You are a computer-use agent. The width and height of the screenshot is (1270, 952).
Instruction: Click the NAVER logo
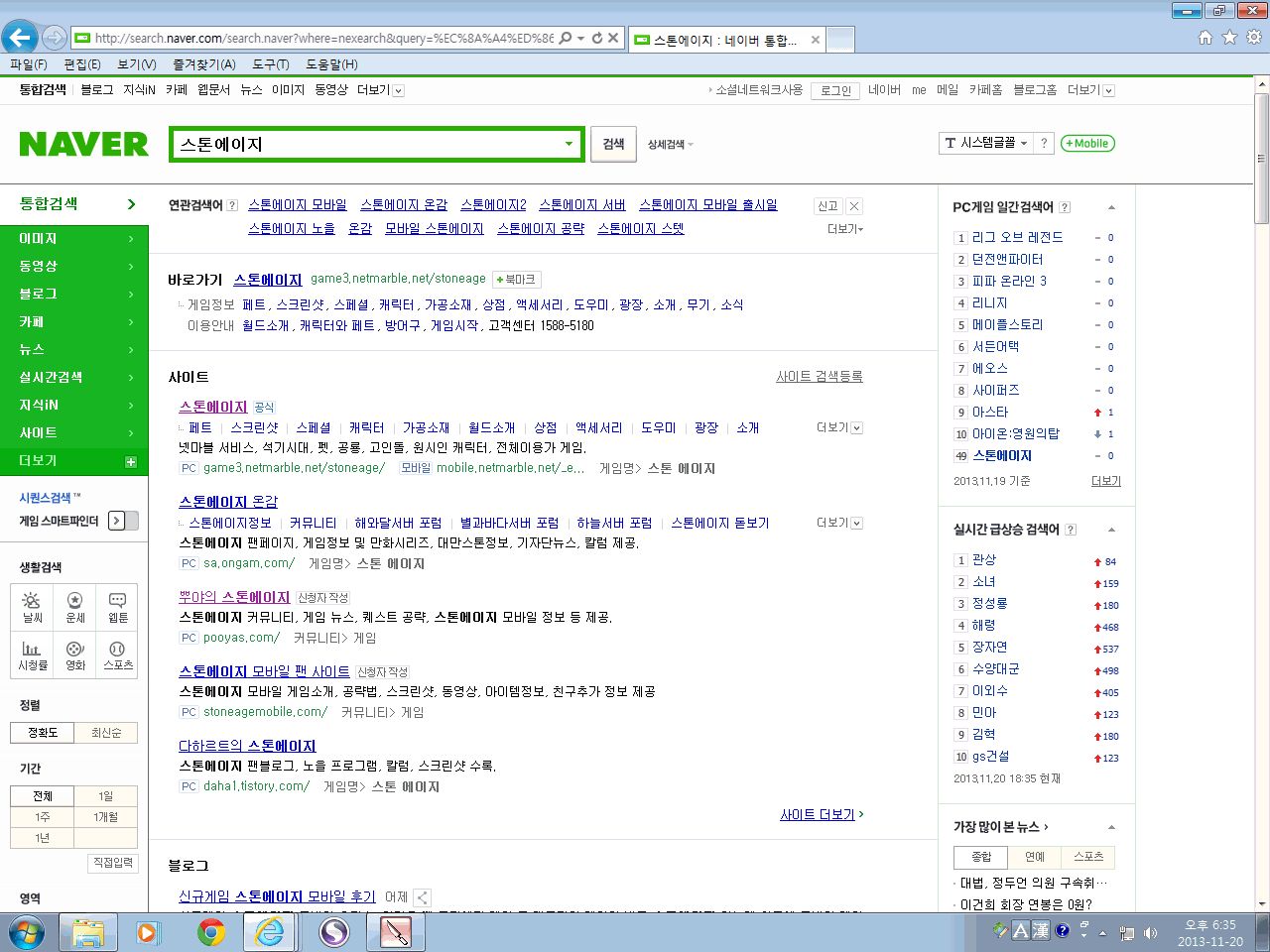coord(84,145)
